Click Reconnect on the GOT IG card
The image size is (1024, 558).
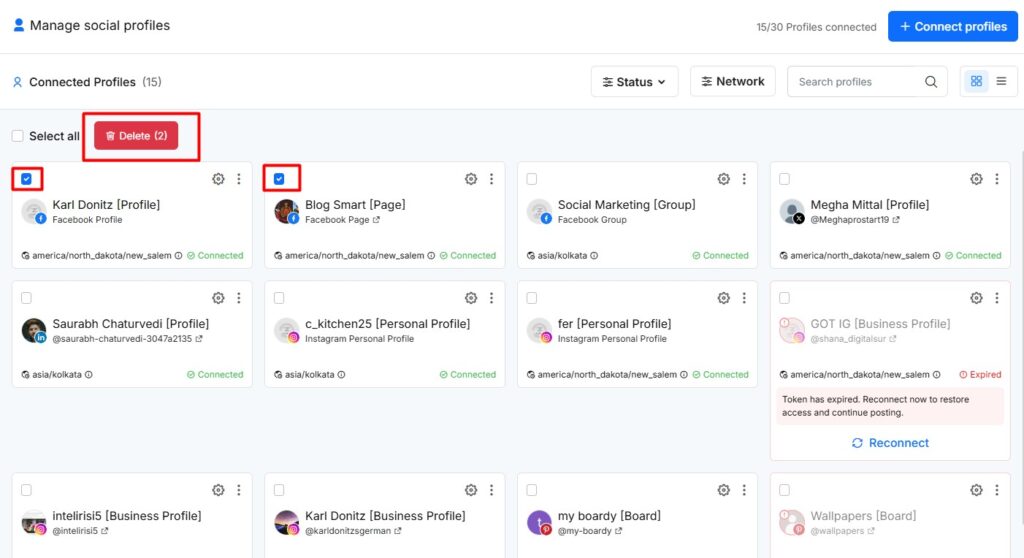click(889, 443)
